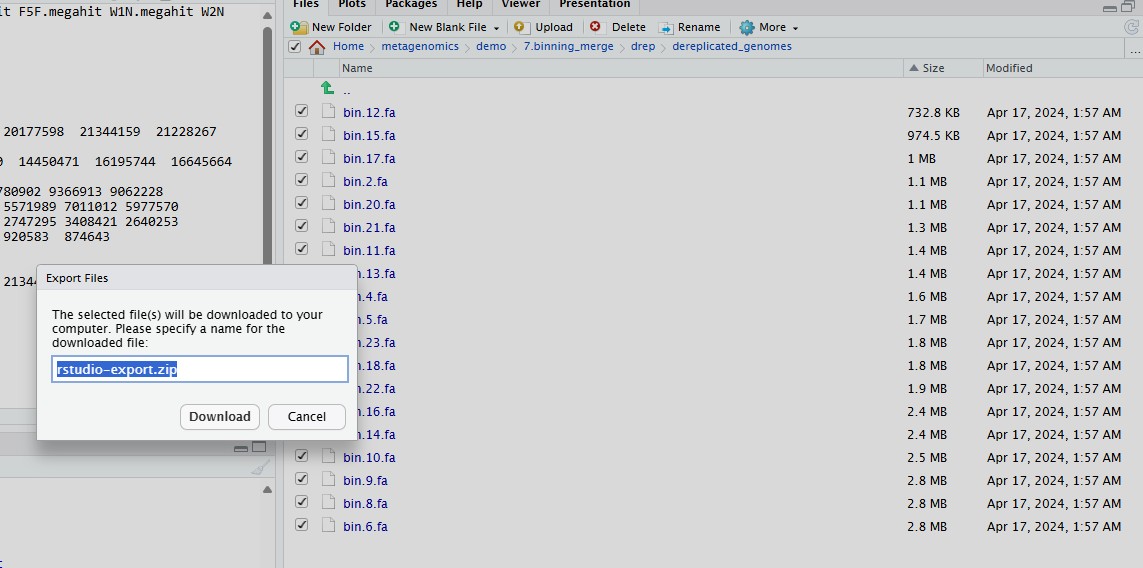Click the New Folder icon

(x=299, y=27)
